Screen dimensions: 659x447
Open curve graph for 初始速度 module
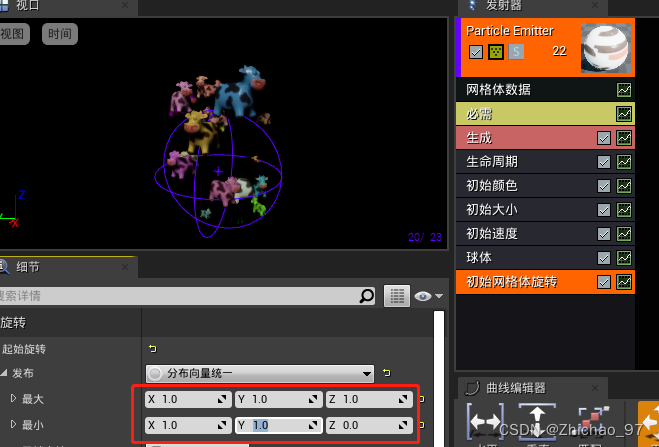[624, 234]
